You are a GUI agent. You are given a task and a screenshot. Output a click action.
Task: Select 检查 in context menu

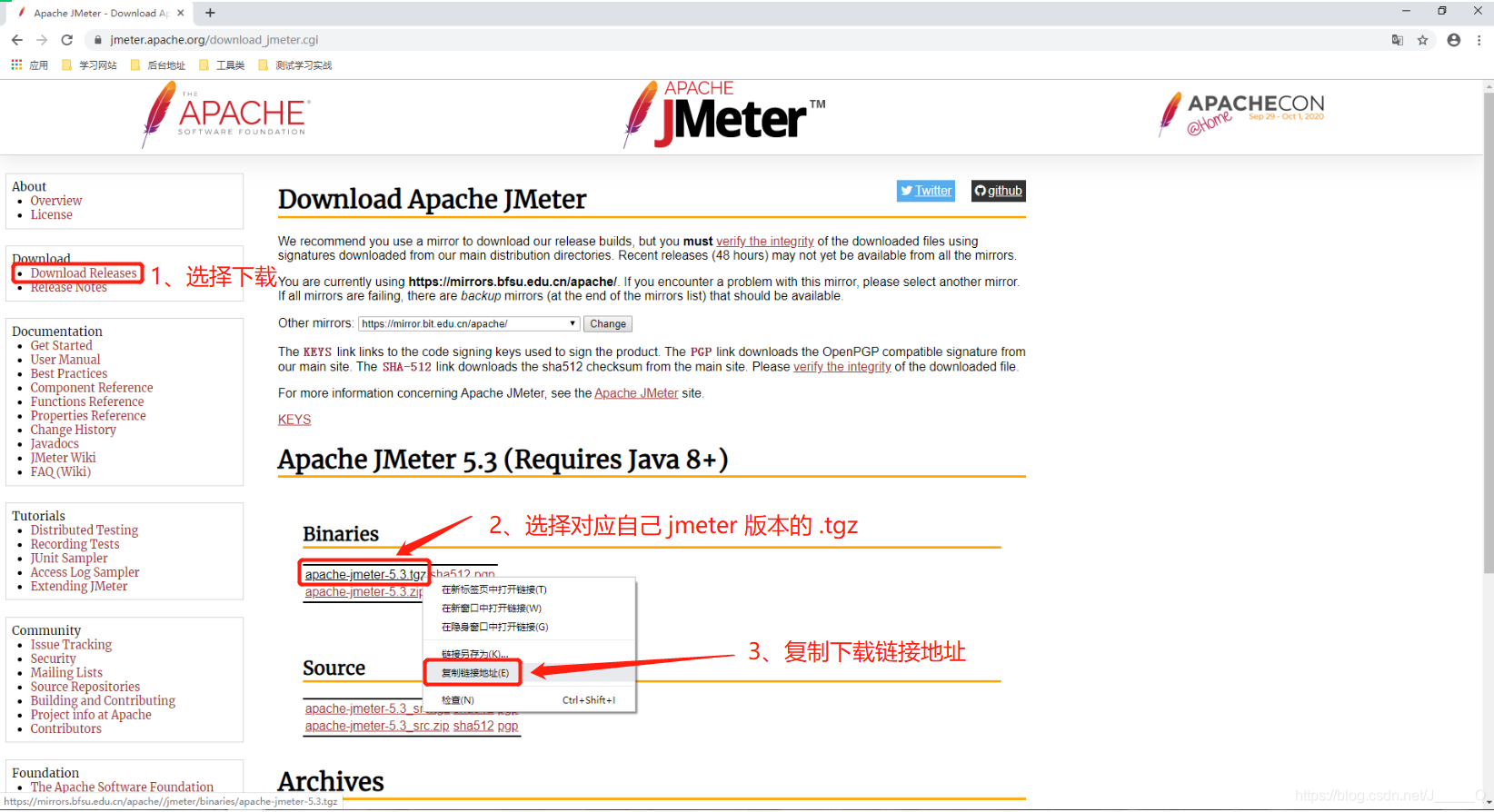click(530, 700)
